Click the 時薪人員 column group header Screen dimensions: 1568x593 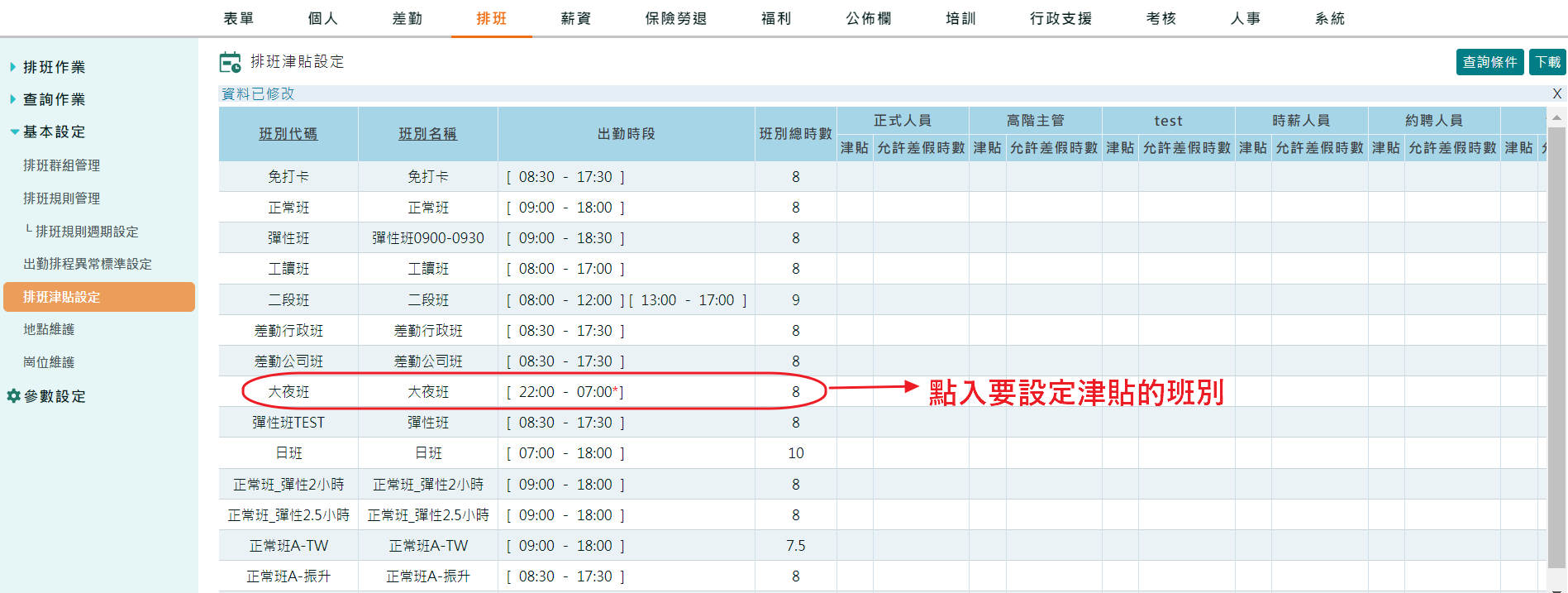point(1302,121)
